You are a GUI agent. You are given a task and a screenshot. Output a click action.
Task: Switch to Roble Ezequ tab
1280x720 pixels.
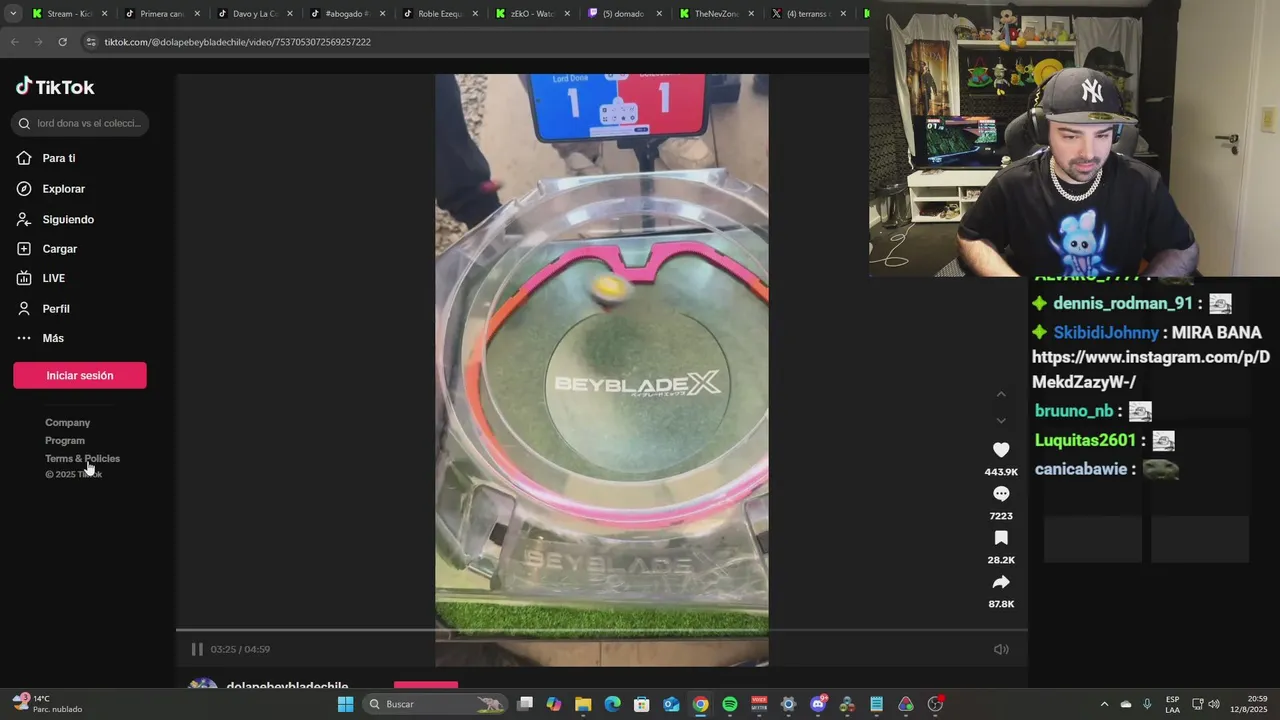pyautogui.click(x=440, y=14)
